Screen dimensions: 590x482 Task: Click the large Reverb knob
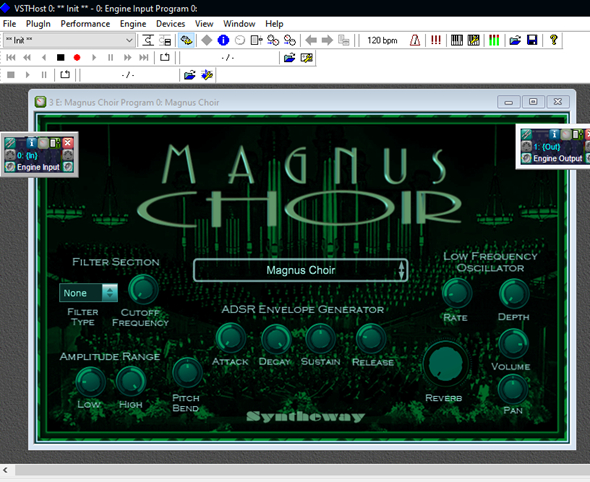[446, 363]
